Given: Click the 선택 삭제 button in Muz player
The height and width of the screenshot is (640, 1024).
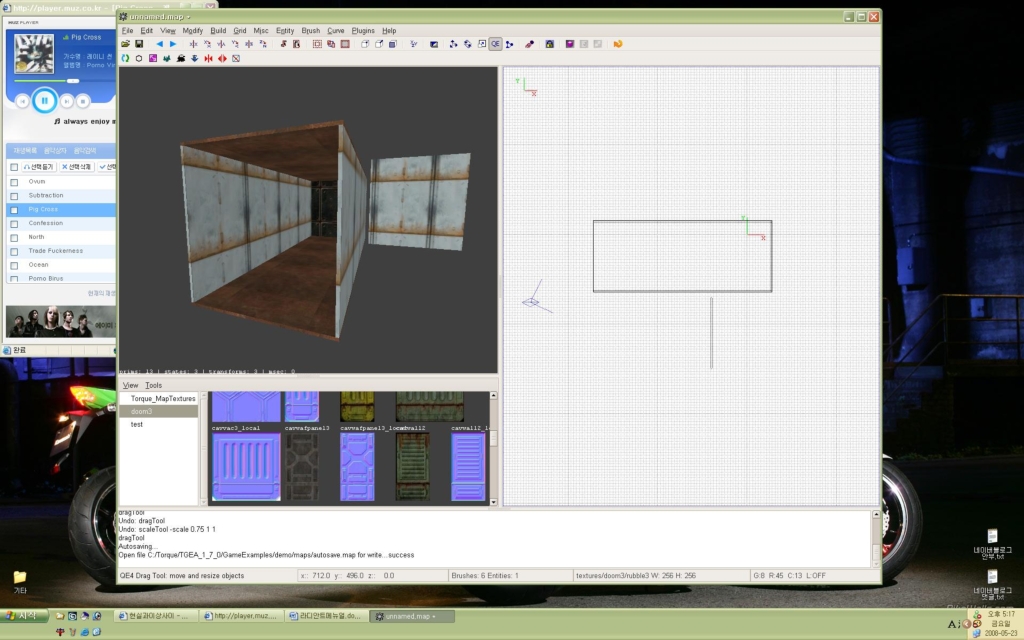Looking at the screenshot, I should tap(76, 167).
